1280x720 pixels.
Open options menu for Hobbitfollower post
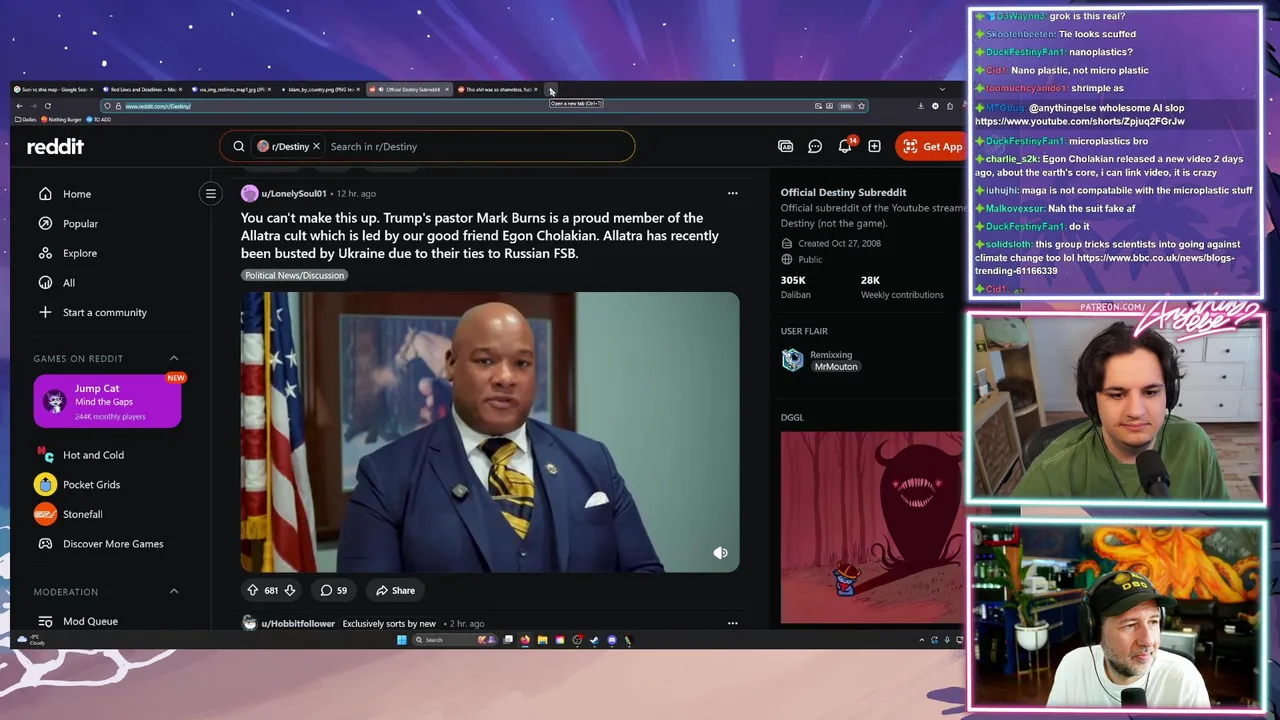pyautogui.click(x=732, y=623)
